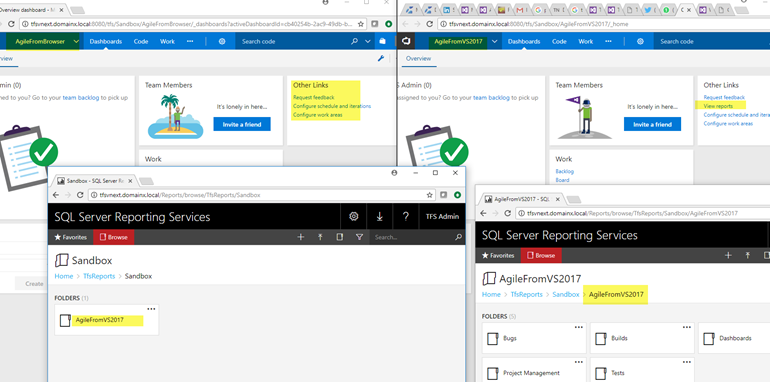Click Visual Studio logo in AgileFromVS2017 window

coord(406,41)
